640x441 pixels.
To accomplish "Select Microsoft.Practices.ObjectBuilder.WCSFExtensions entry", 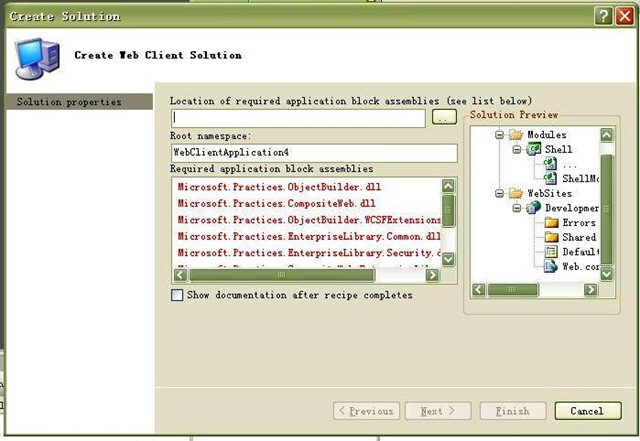I will click(309, 220).
